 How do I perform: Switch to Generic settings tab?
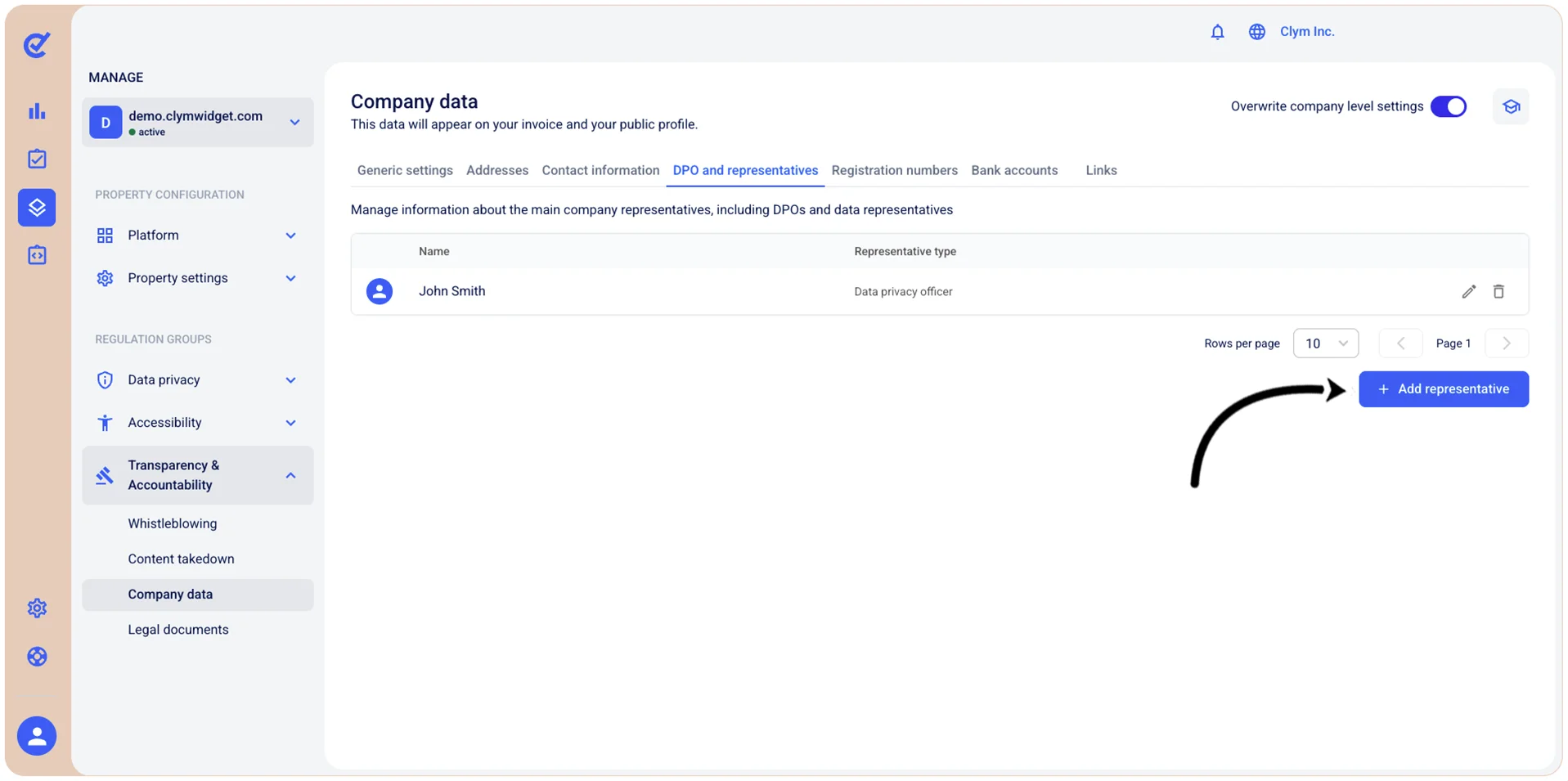pyautogui.click(x=405, y=170)
